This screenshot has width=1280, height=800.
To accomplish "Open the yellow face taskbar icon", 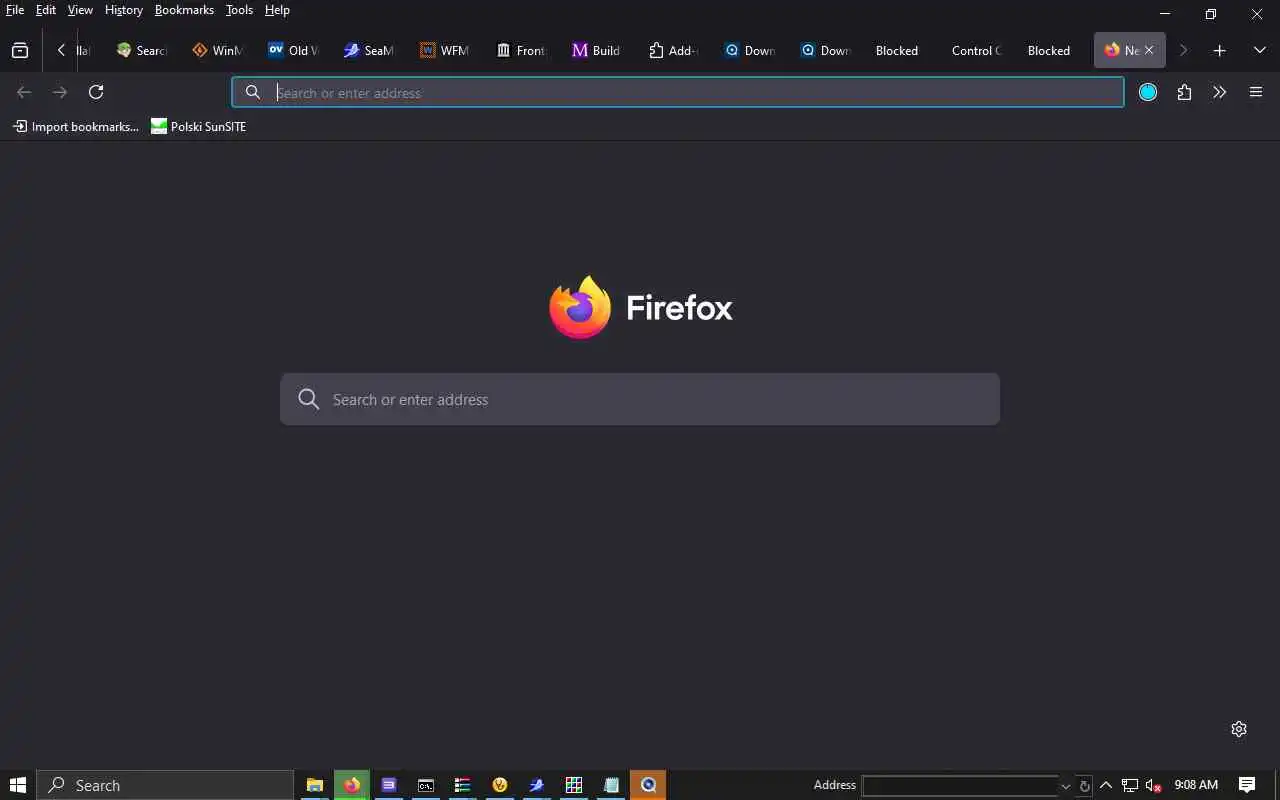I will 500,785.
